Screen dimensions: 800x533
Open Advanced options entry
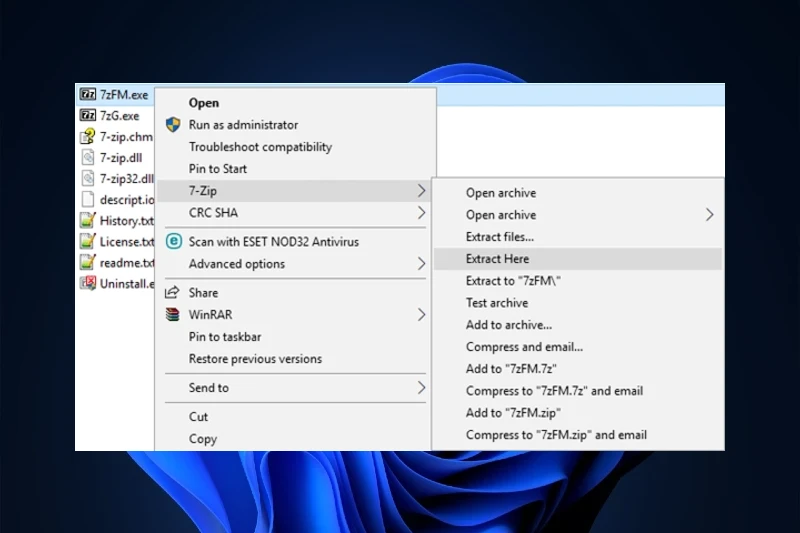click(295, 264)
